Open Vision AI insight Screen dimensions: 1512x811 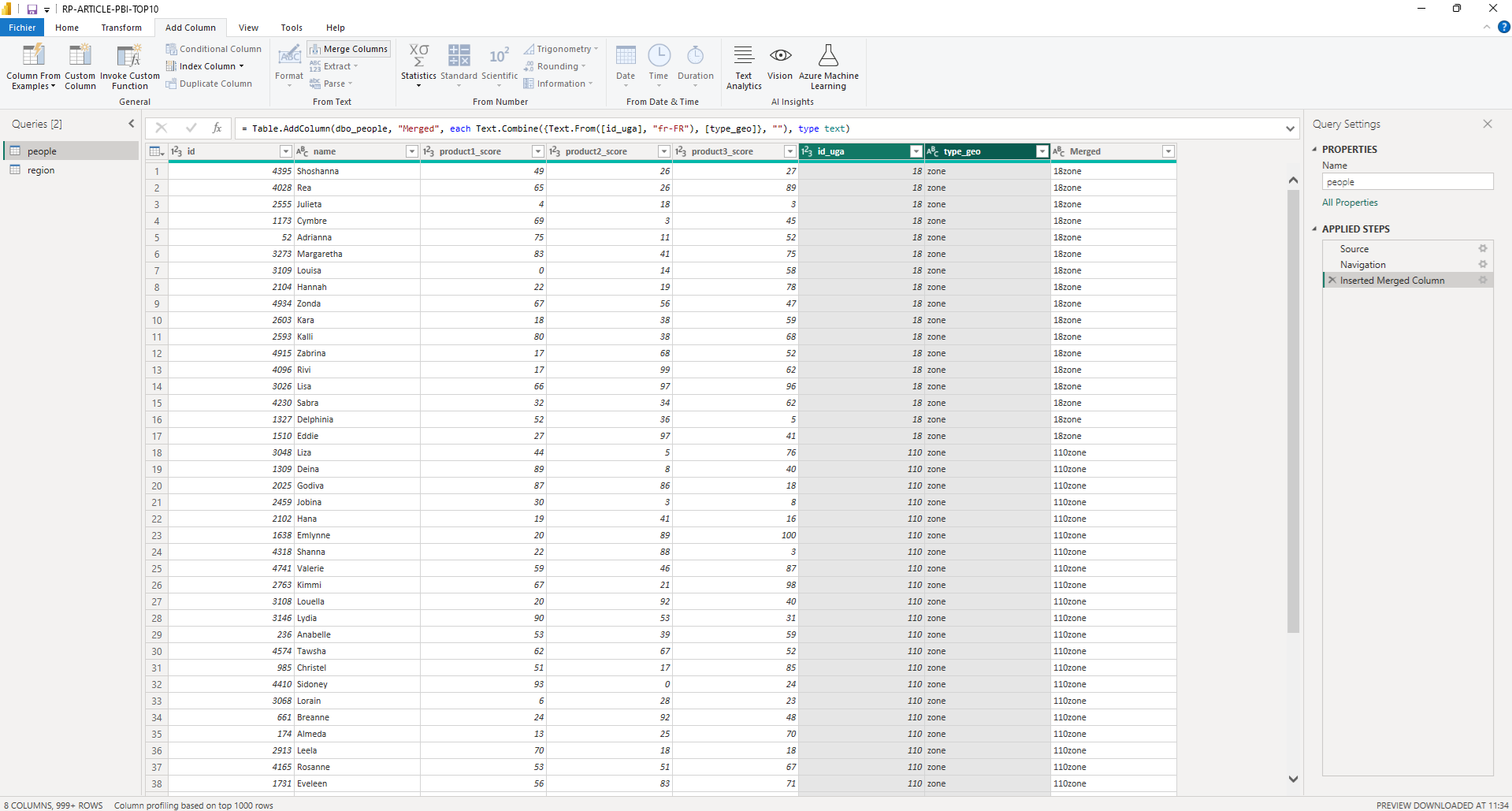(x=780, y=63)
